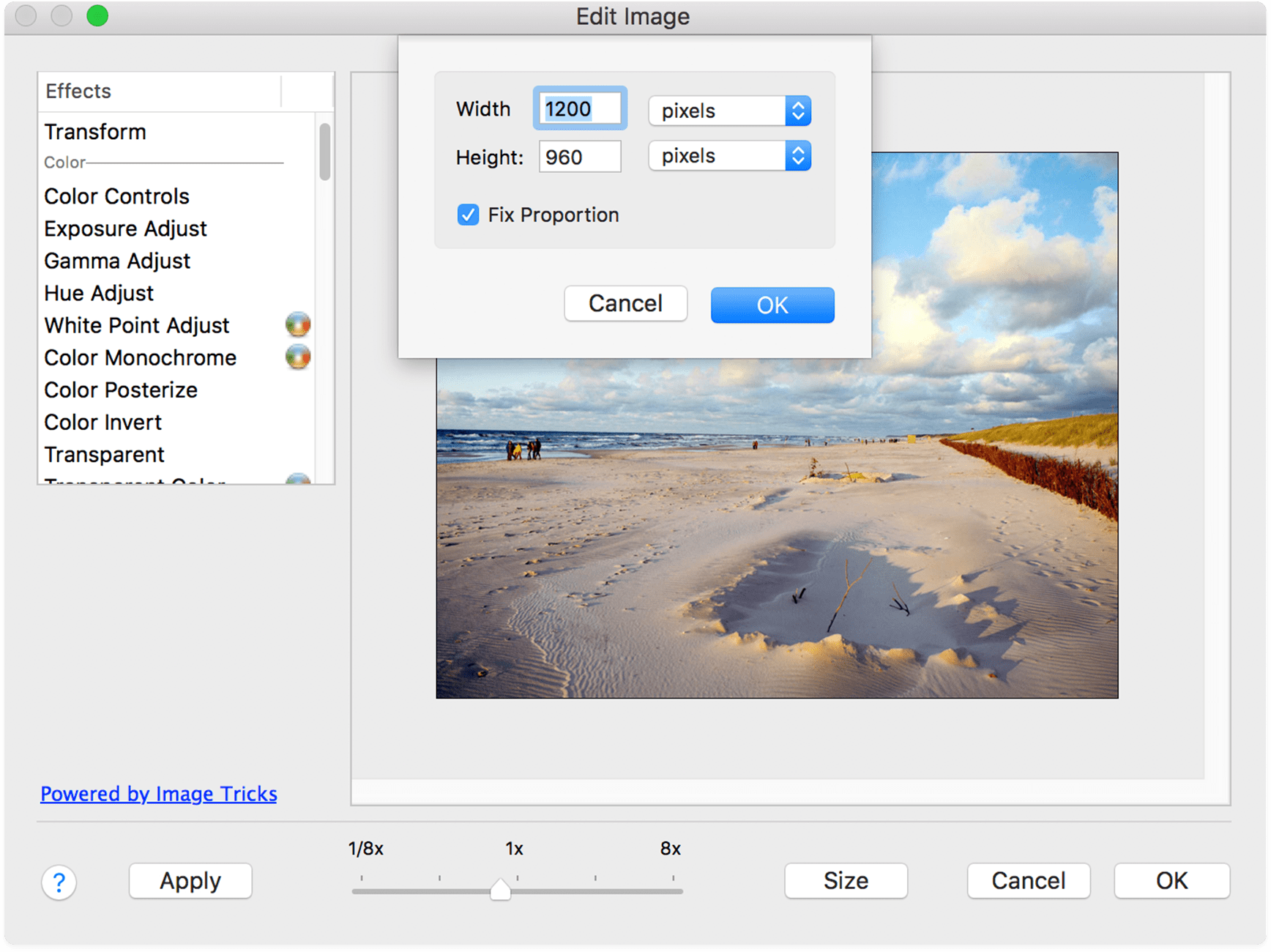Select the Color Invert effect

[102, 422]
